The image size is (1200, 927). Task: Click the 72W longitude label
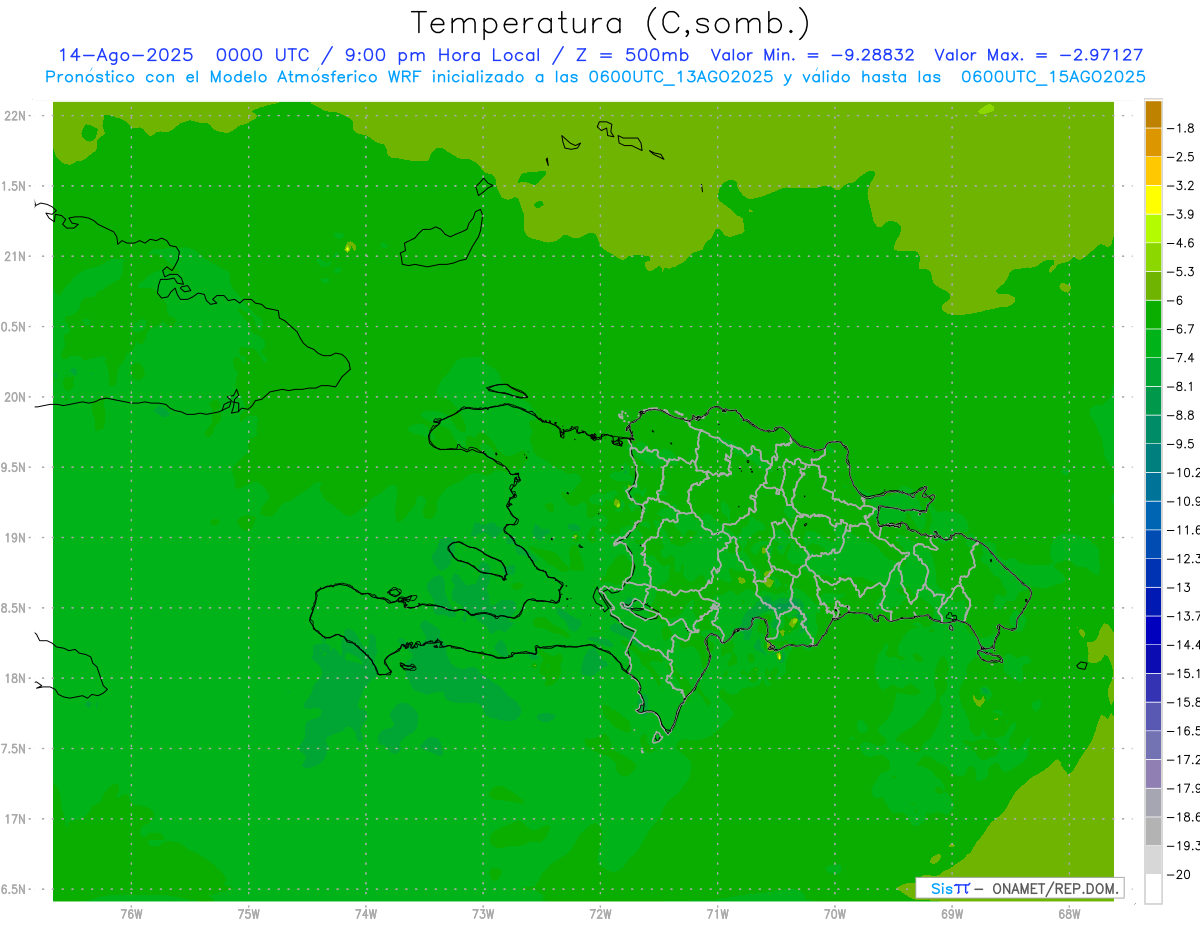click(x=600, y=913)
